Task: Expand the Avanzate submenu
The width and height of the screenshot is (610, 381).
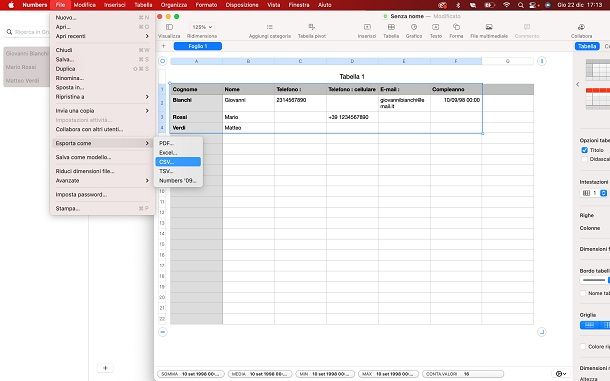Action: (102, 181)
